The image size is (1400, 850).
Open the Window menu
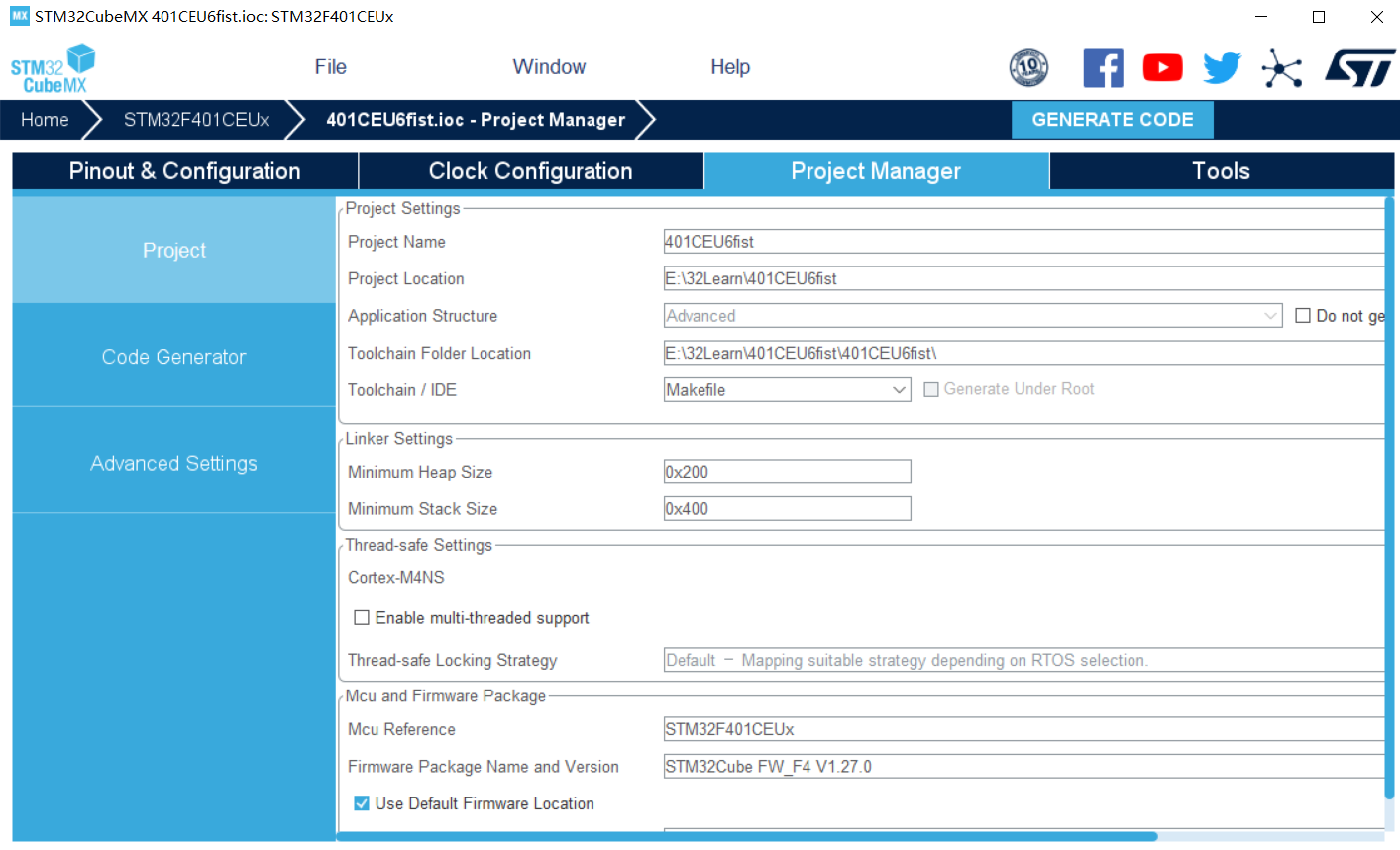click(x=549, y=67)
